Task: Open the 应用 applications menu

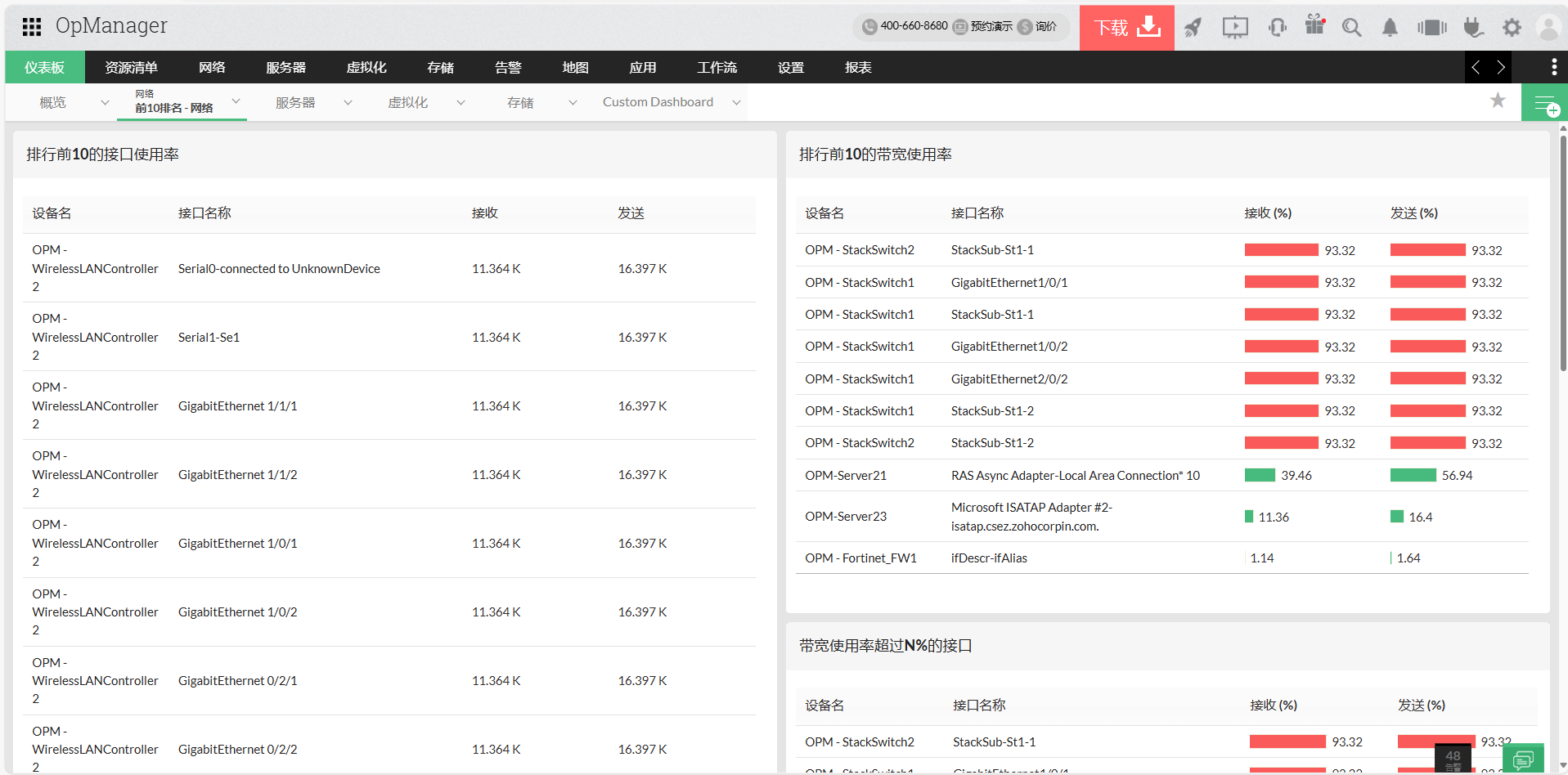Action: click(x=643, y=67)
